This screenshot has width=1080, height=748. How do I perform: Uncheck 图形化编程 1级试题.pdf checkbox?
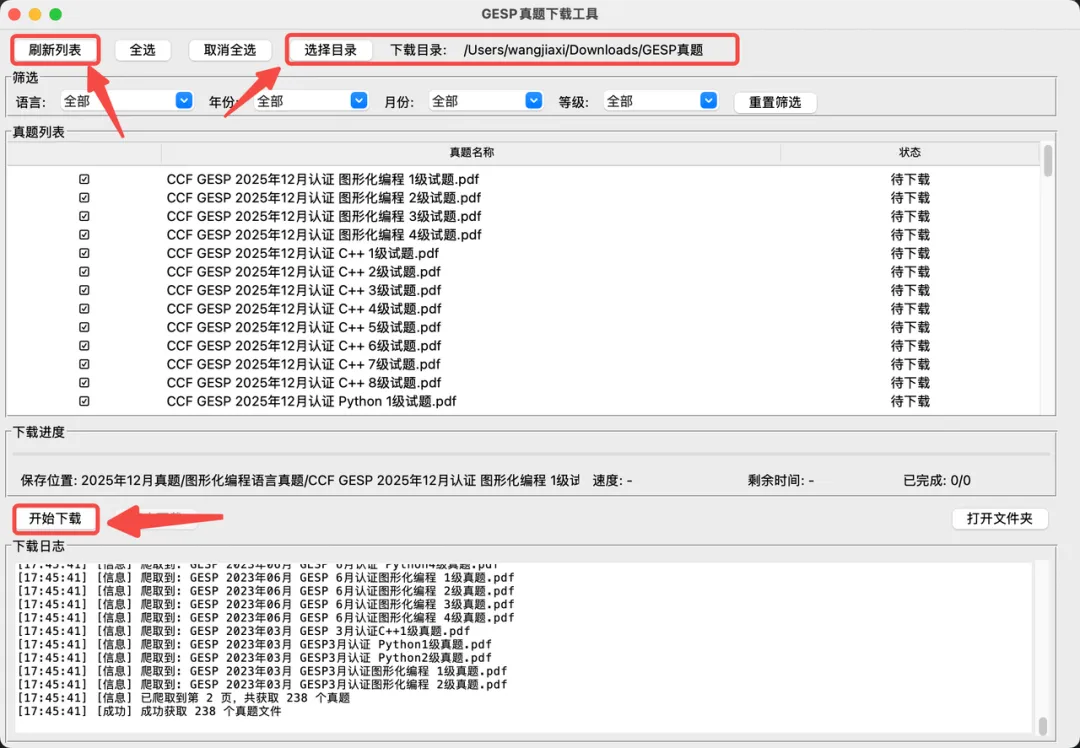click(x=84, y=179)
